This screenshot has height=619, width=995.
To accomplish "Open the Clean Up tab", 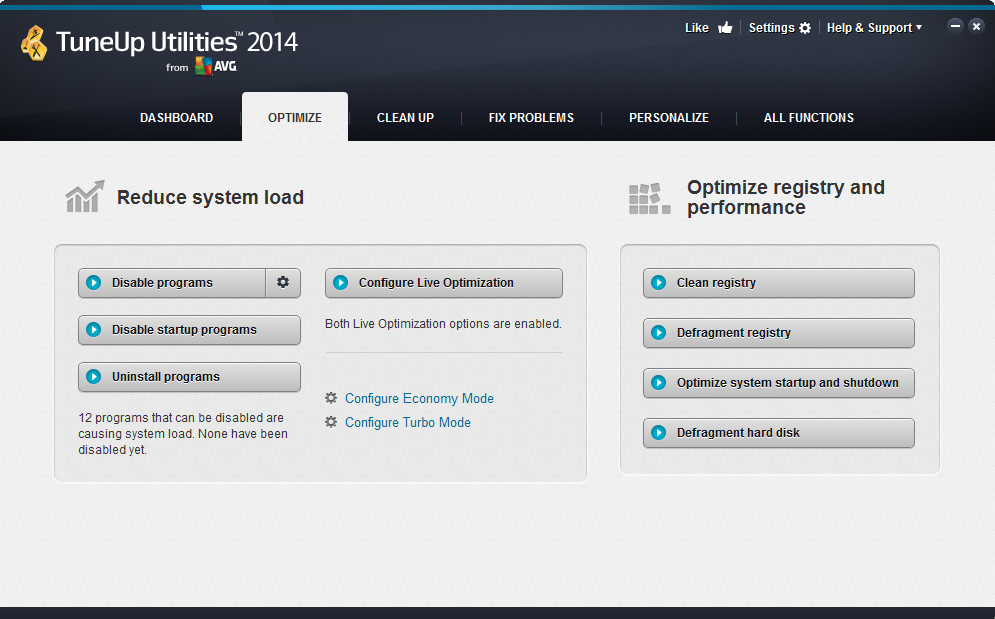I will 405,117.
